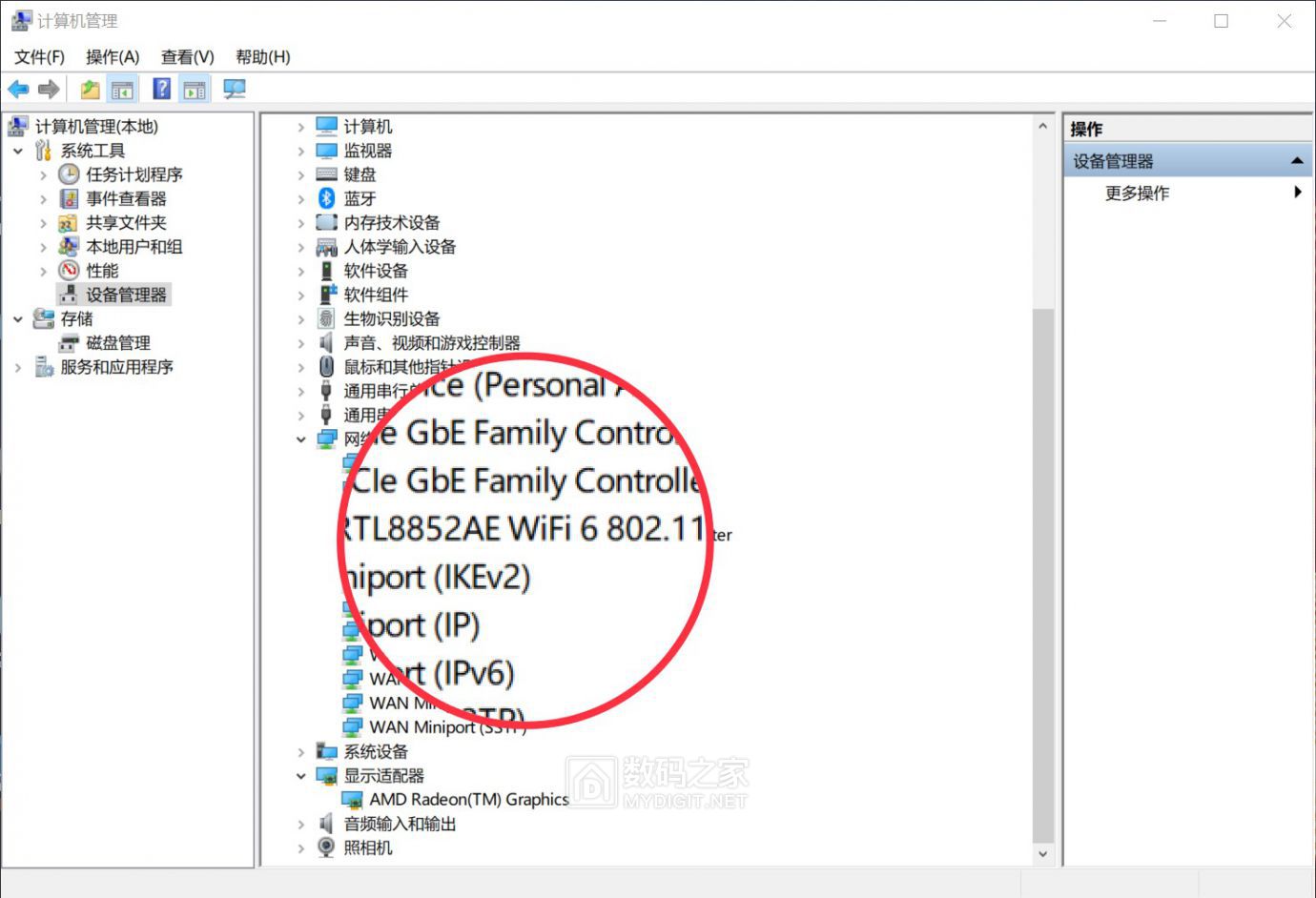Image resolution: width=1316 pixels, height=898 pixels.
Task: Click the AMD Radeon(TM) Graphics adapter icon
Action: (x=352, y=800)
